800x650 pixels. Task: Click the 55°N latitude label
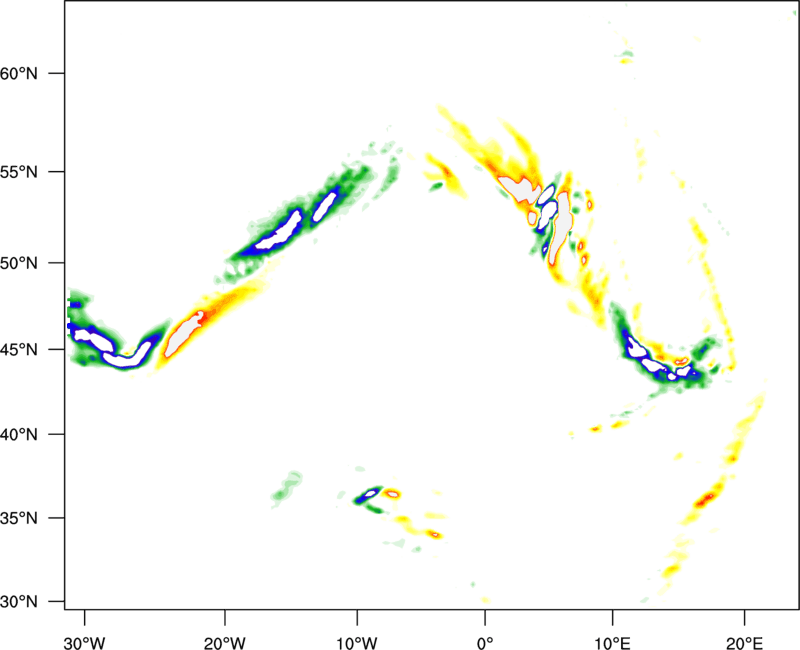pyautogui.click(x=19, y=172)
